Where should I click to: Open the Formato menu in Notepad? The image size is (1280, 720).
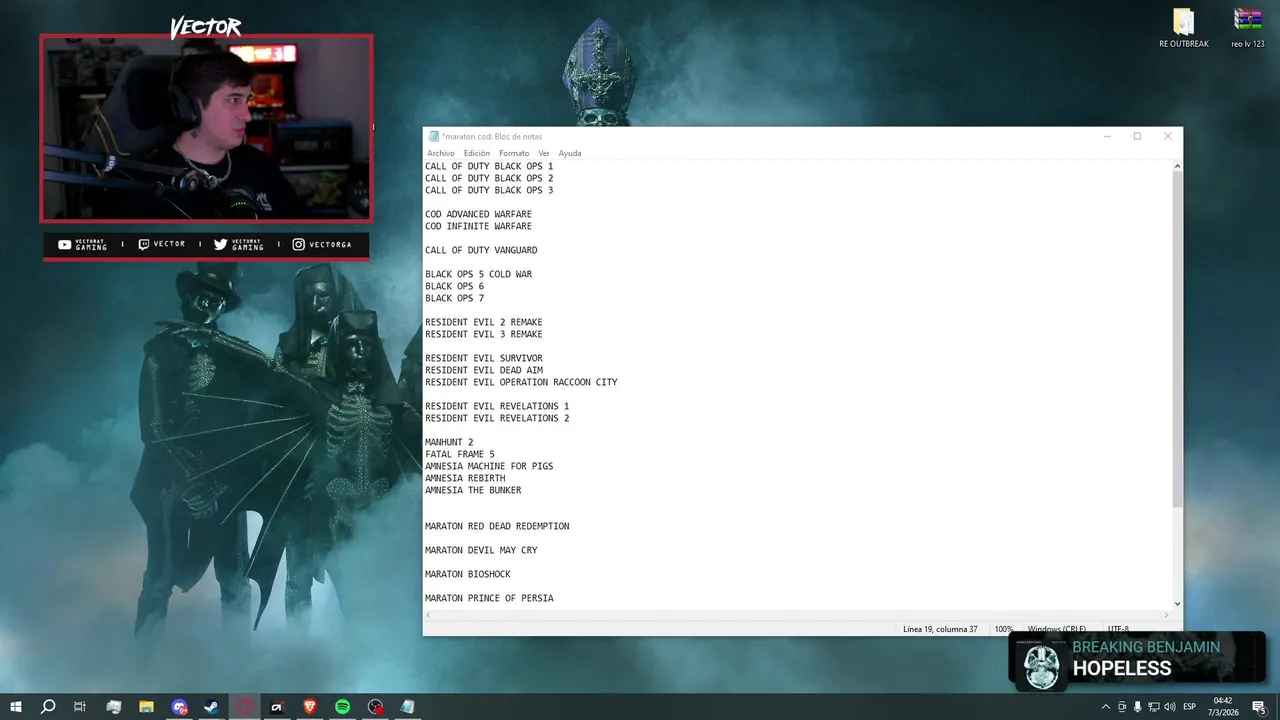514,153
